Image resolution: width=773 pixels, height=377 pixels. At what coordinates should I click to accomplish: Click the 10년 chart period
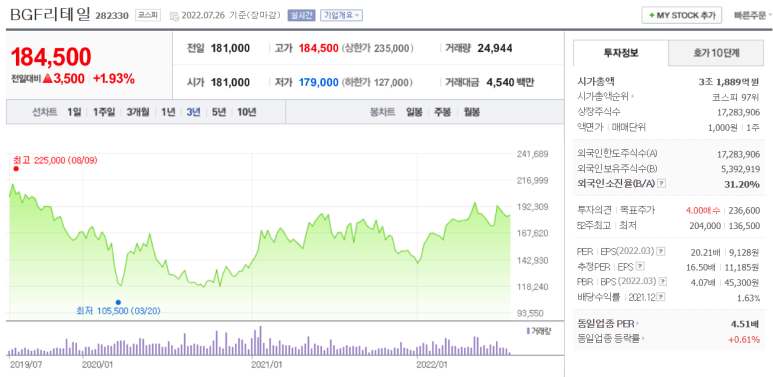pyautogui.click(x=246, y=112)
